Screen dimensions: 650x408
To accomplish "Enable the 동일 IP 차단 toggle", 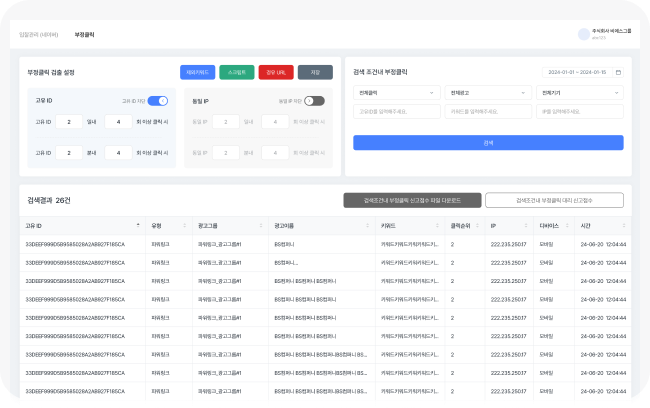I will tap(314, 101).
